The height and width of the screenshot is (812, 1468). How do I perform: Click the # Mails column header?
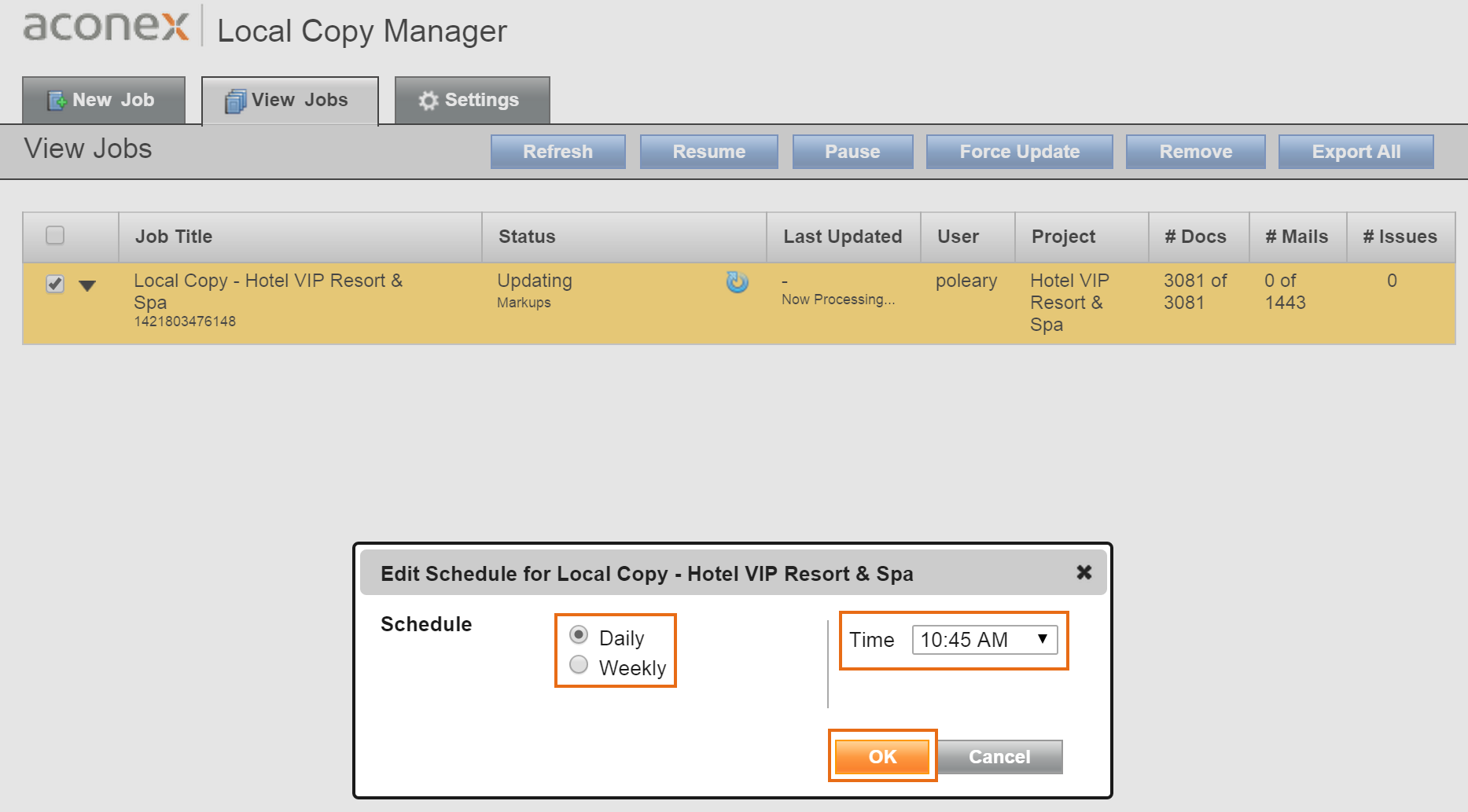click(1297, 237)
